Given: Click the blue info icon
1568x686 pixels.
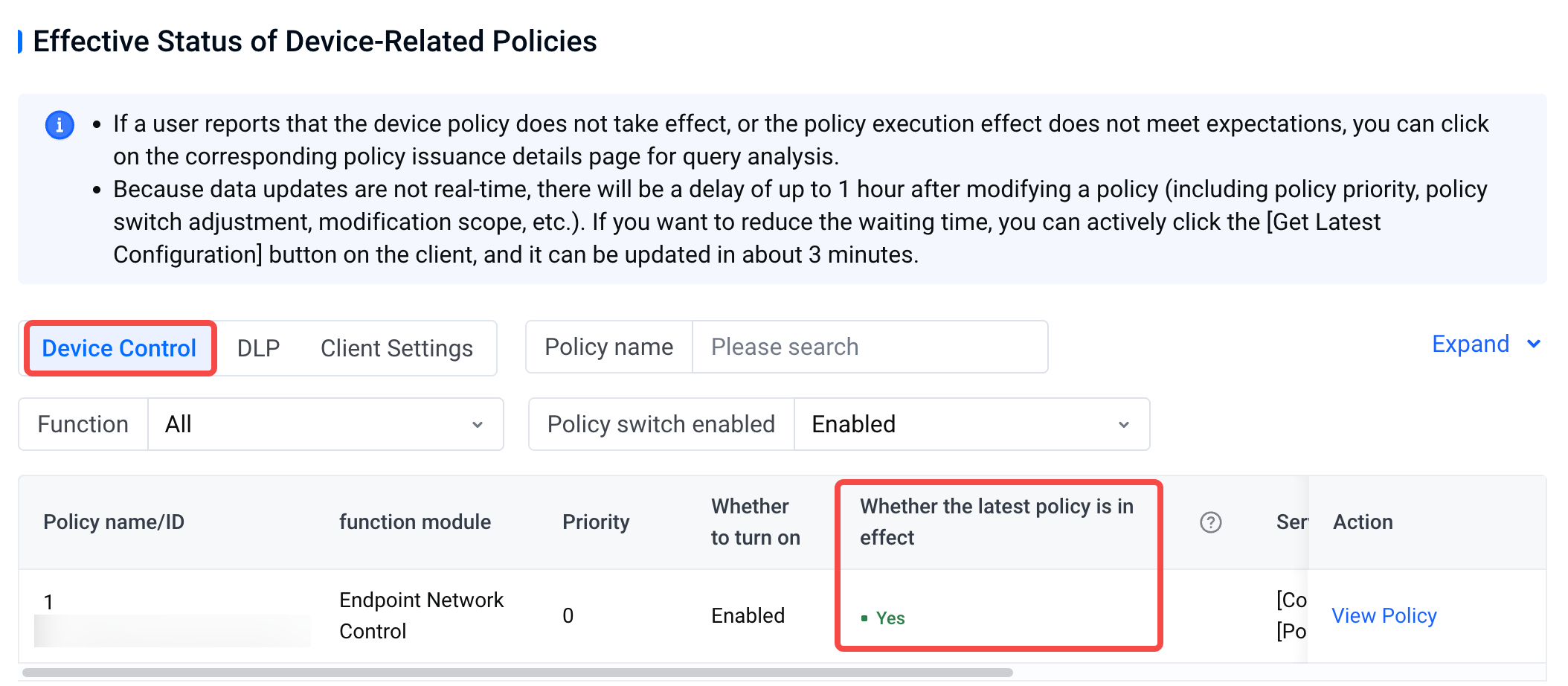Looking at the screenshot, I should tap(60, 125).
